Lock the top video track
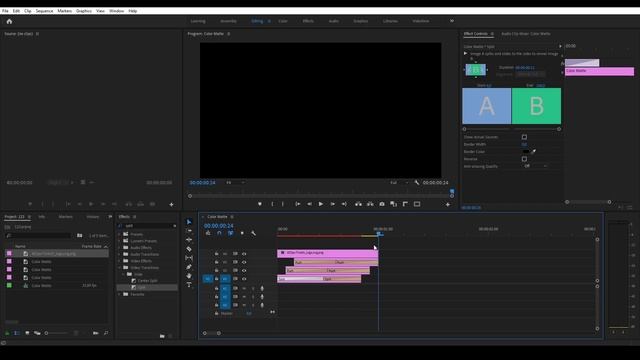Screen dimensions: 640x360 coord(216,254)
